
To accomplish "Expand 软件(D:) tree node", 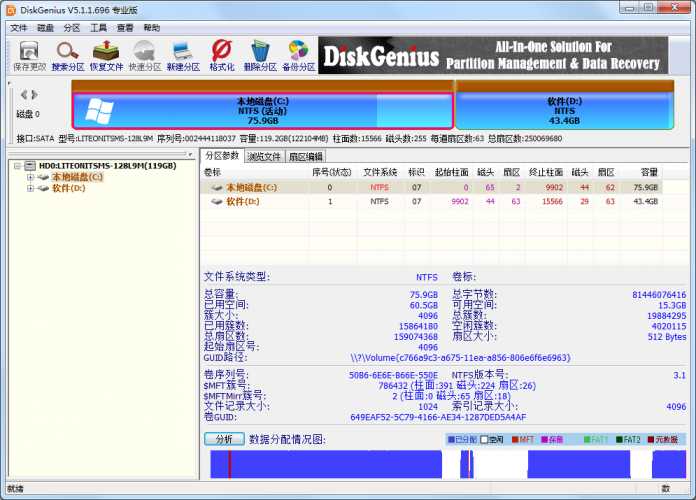I will click(30, 188).
